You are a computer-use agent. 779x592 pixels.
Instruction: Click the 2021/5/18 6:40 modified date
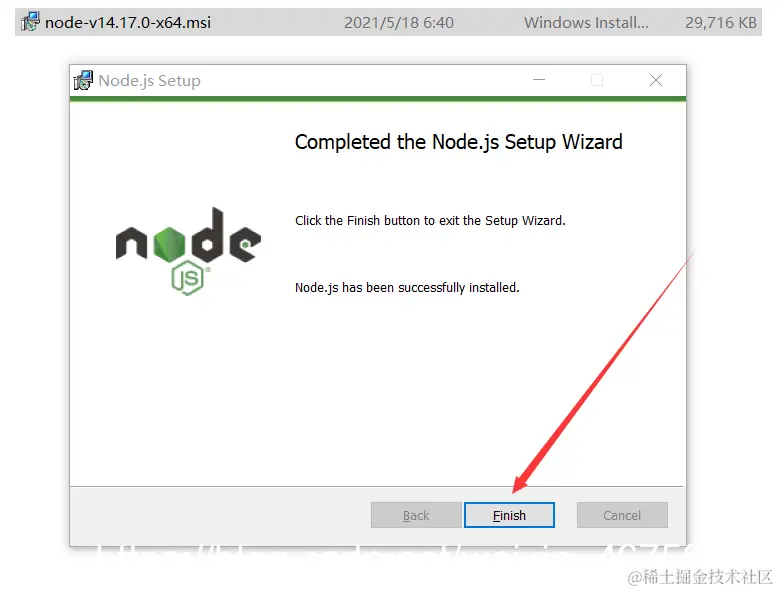pos(398,22)
